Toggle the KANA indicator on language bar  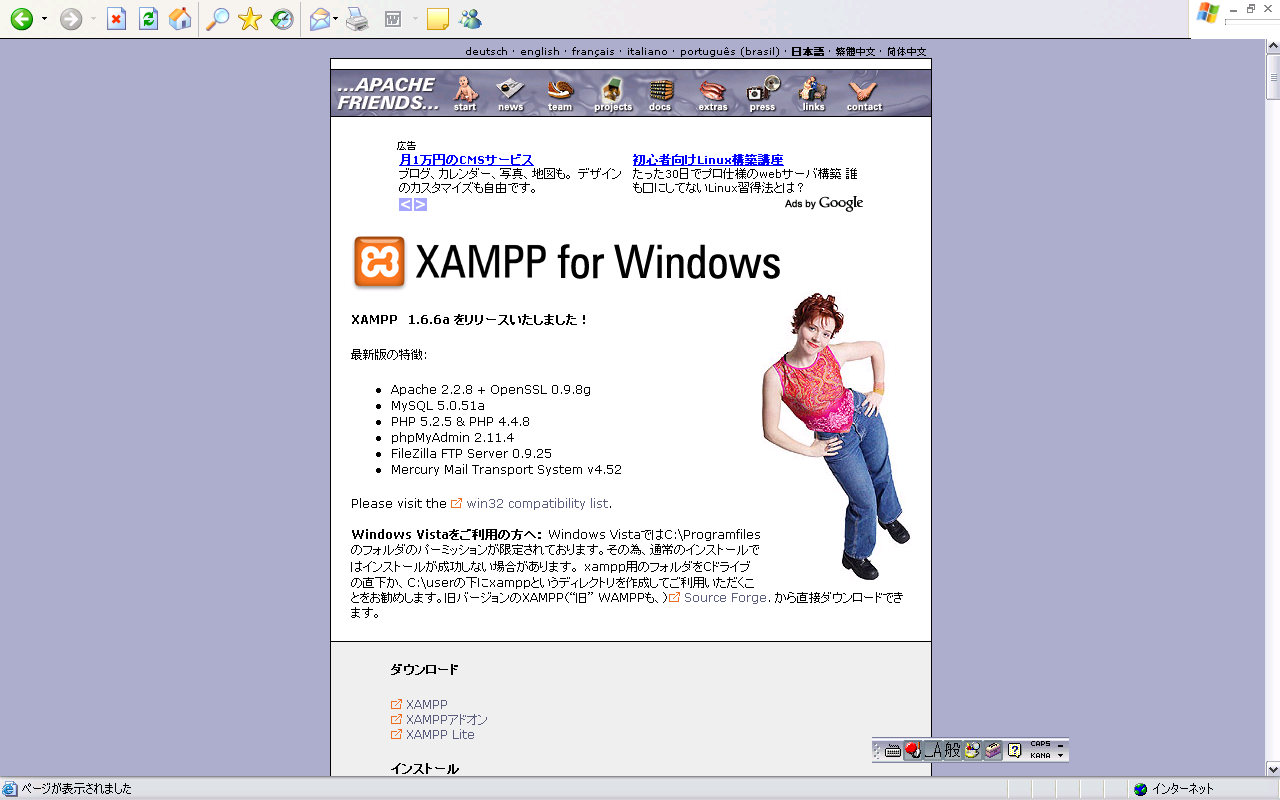pyautogui.click(x=1040, y=756)
